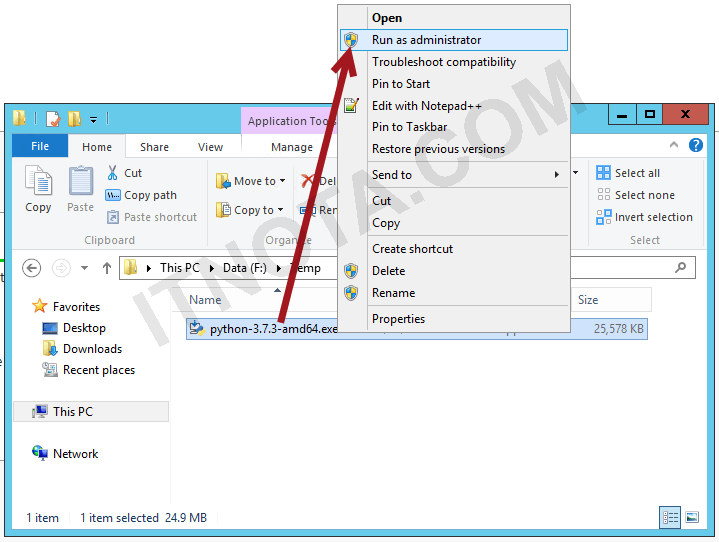This screenshot has height=542, width=719.
Task: Click the Forward navigation arrow
Action: 61,268
